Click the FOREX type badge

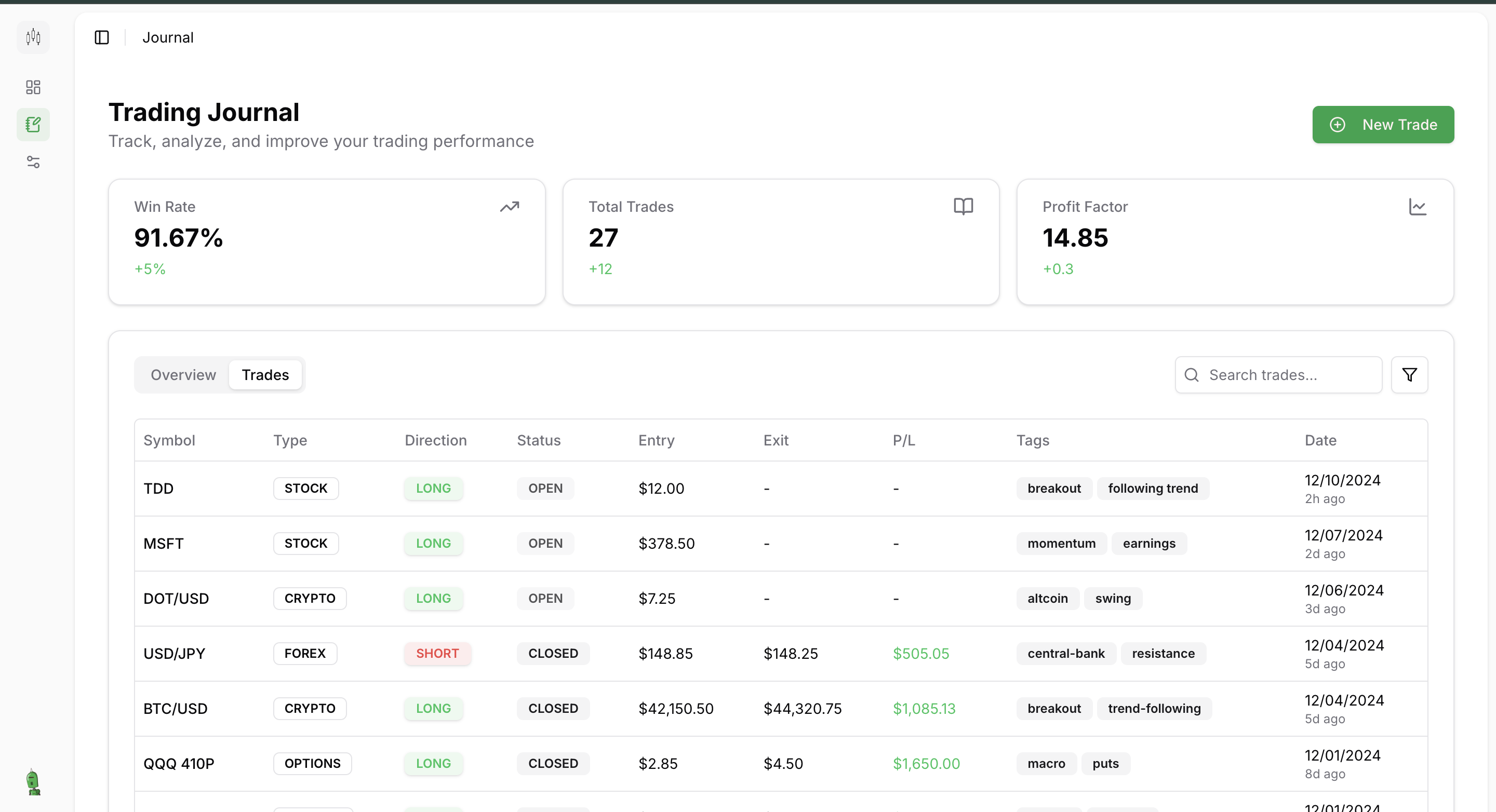(x=305, y=654)
